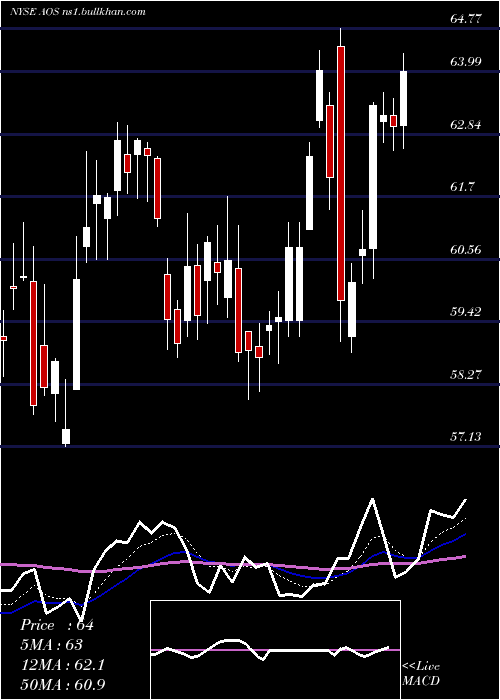The height and width of the screenshot is (700, 500).
Task: Click the 61.7 price axis label
Action: [x=462, y=187]
